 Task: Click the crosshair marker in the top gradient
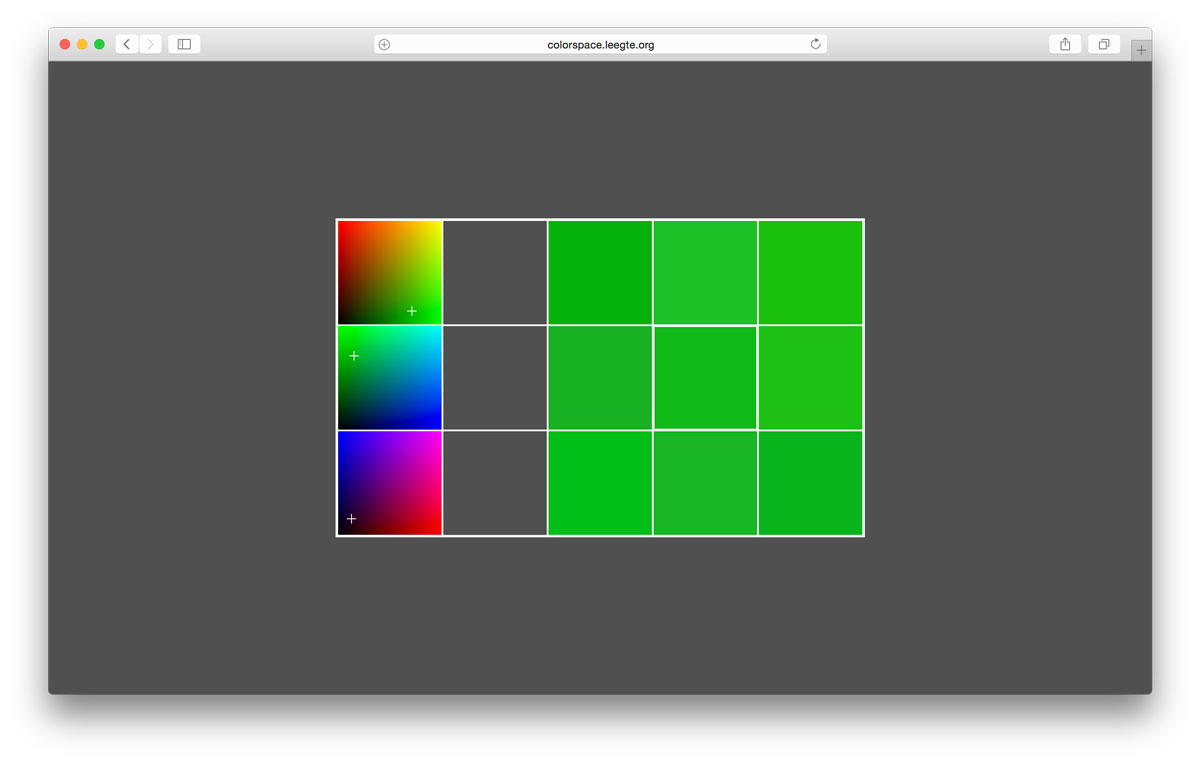point(411,311)
